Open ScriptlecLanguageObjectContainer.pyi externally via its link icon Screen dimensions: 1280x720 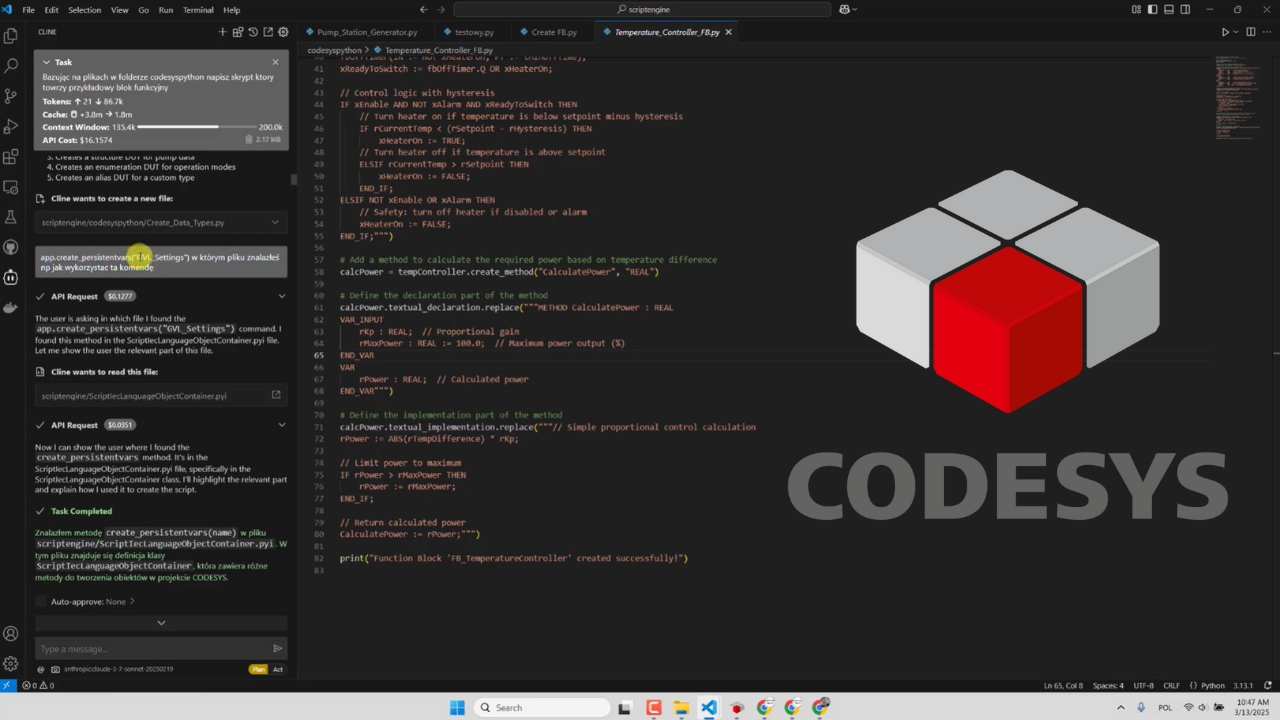[x=276, y=395]
